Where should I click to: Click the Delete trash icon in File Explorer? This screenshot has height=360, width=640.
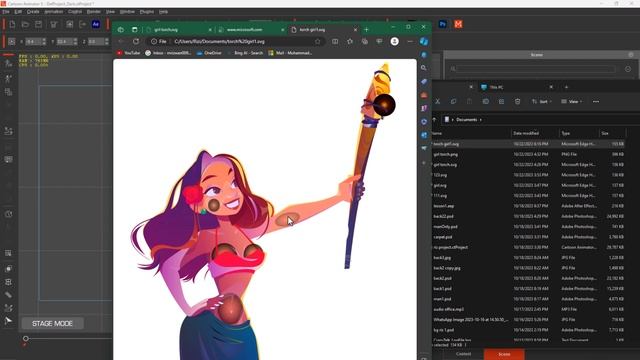click(x=518, y=101)
